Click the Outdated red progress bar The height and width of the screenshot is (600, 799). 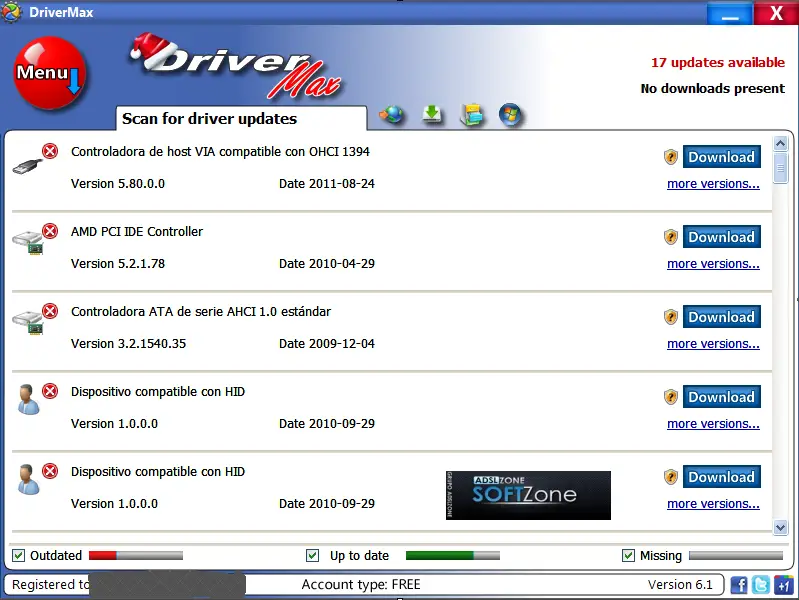(136, 555)
